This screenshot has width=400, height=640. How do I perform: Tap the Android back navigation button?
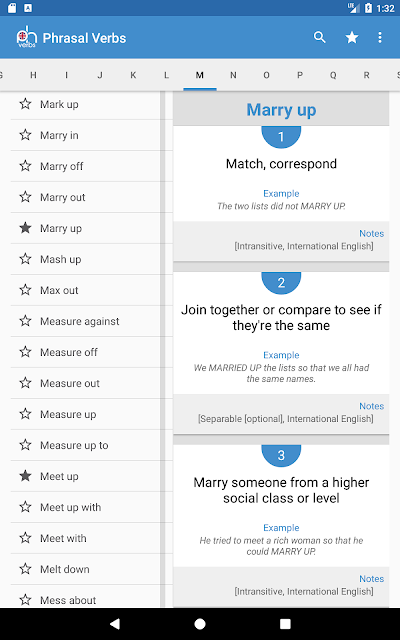click(115, 624)
